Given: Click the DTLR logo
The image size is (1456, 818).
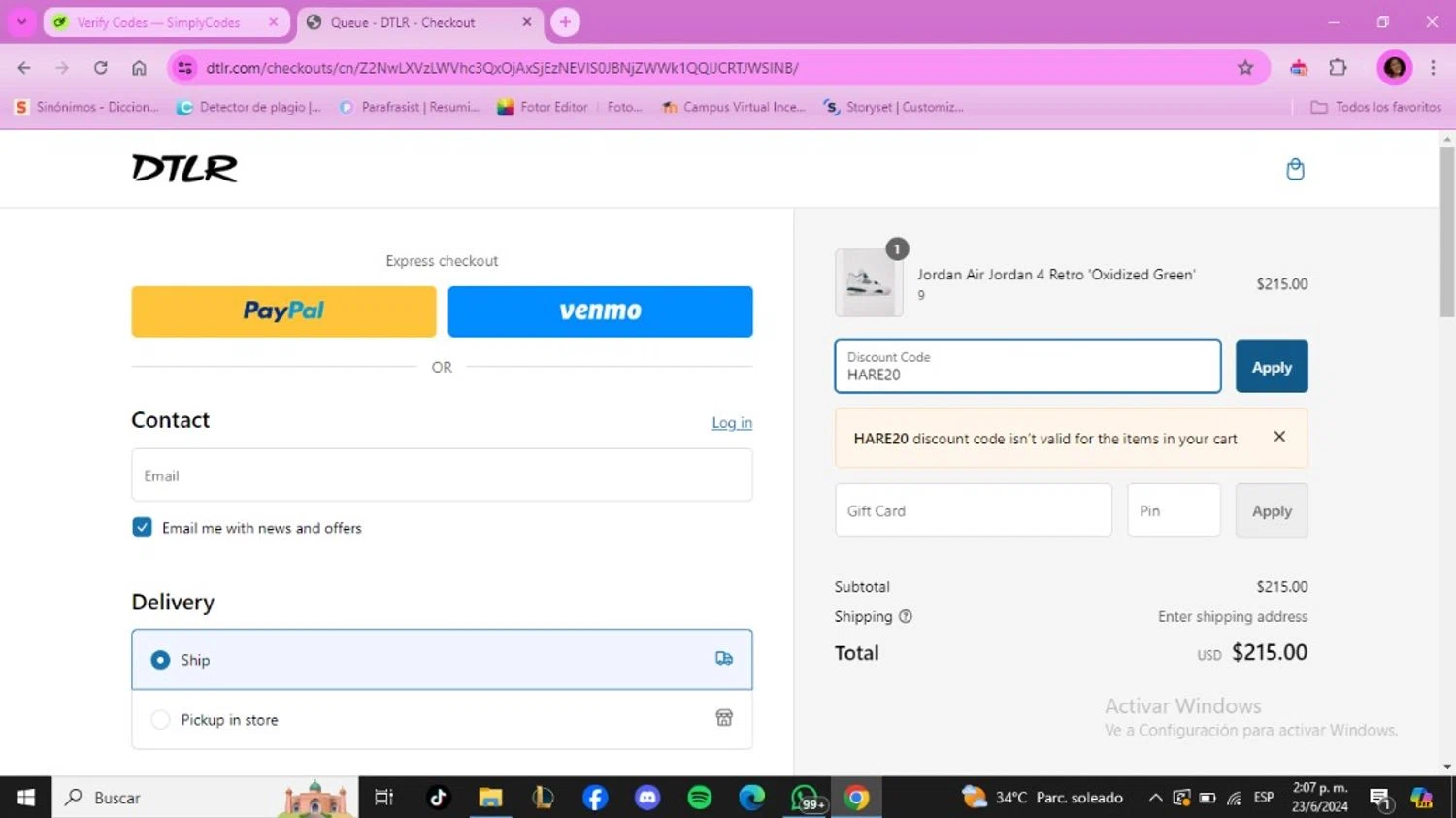Looking at the screenshot, I should click(x=184, y=169).
